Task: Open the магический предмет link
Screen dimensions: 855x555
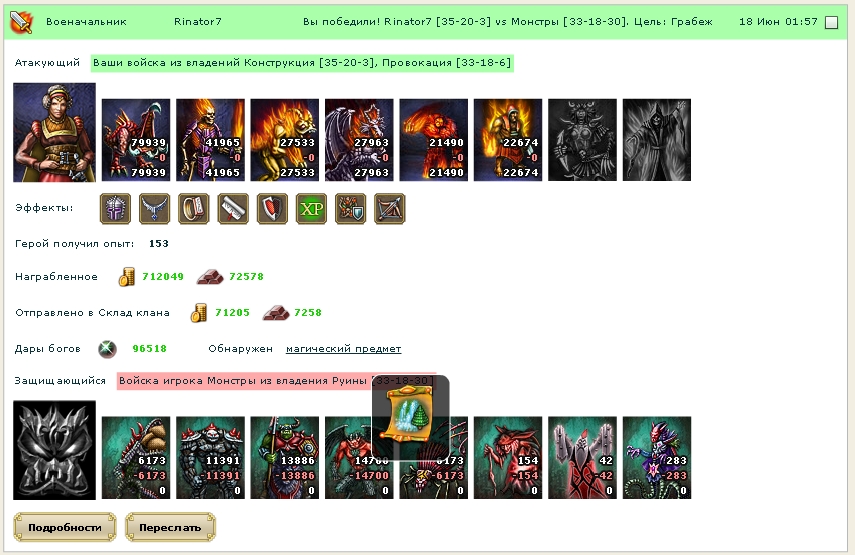Action: tap(344, 349)
